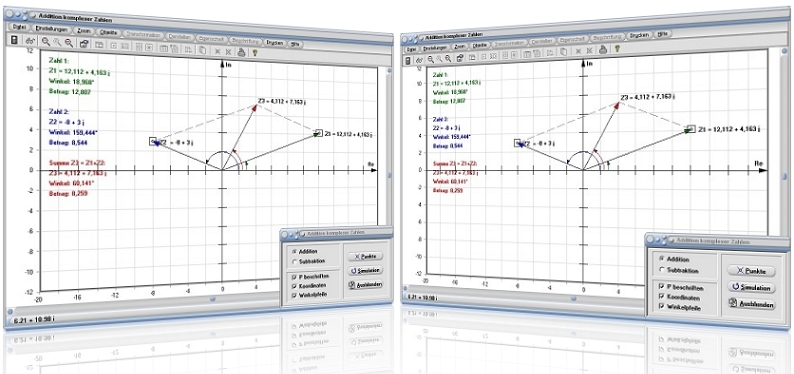Screen dimensions: 794x374
Task: Click the printer icon in right window toolbar
Action: pos(603,49)
